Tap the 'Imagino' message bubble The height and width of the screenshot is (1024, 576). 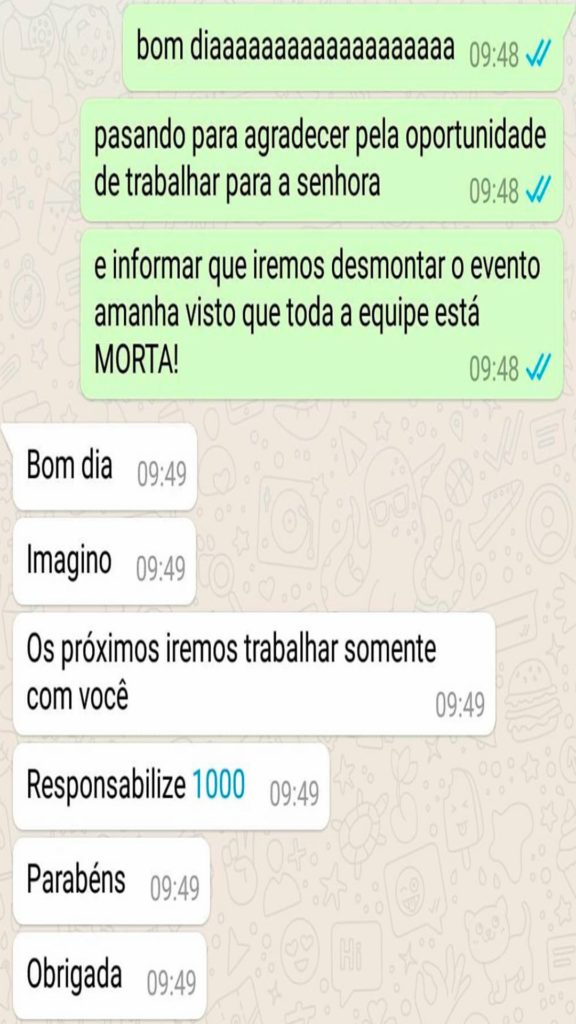point(104,562)
